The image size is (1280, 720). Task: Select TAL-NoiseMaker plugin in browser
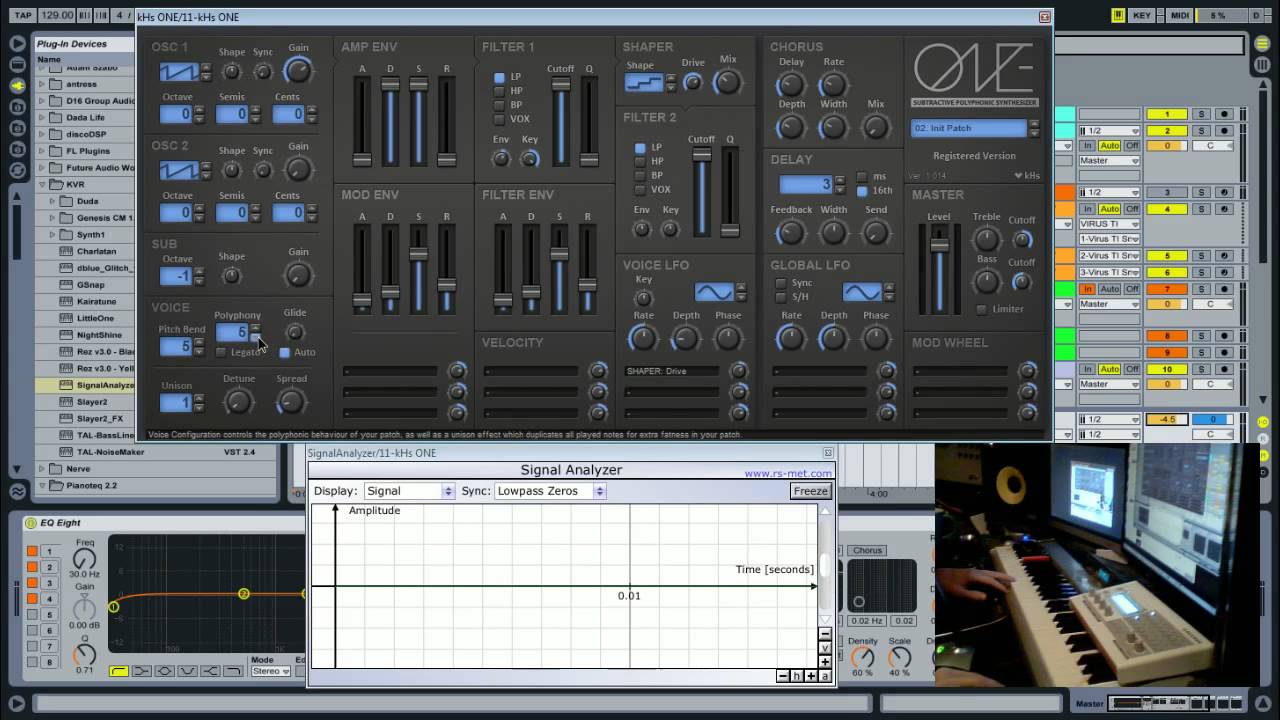click(110, 452)
